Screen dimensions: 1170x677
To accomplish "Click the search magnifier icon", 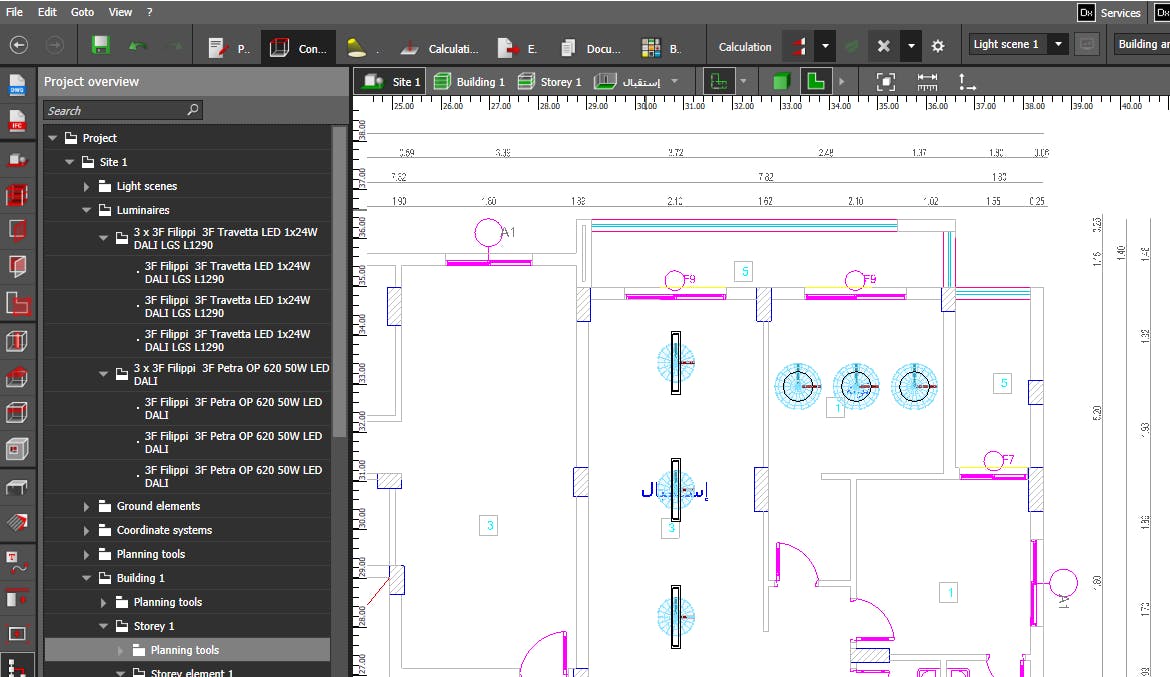I will (x=193, y=110).
